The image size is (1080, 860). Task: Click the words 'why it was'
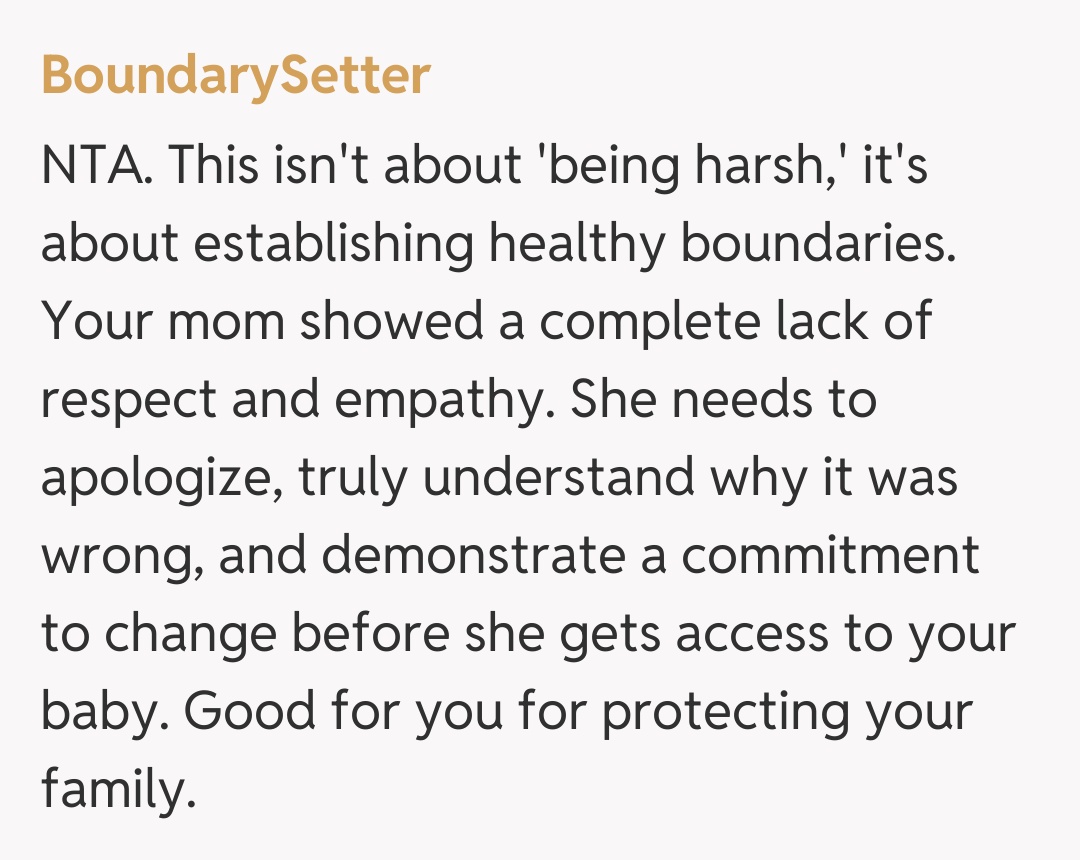point(833,478)
